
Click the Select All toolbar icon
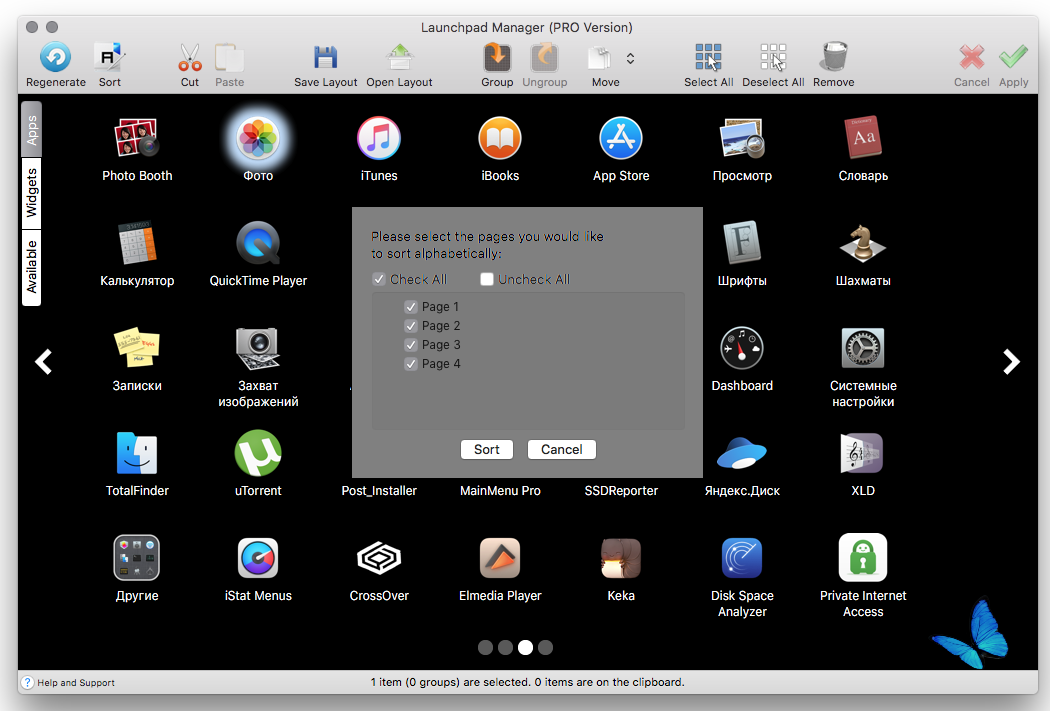pos(708,58)
